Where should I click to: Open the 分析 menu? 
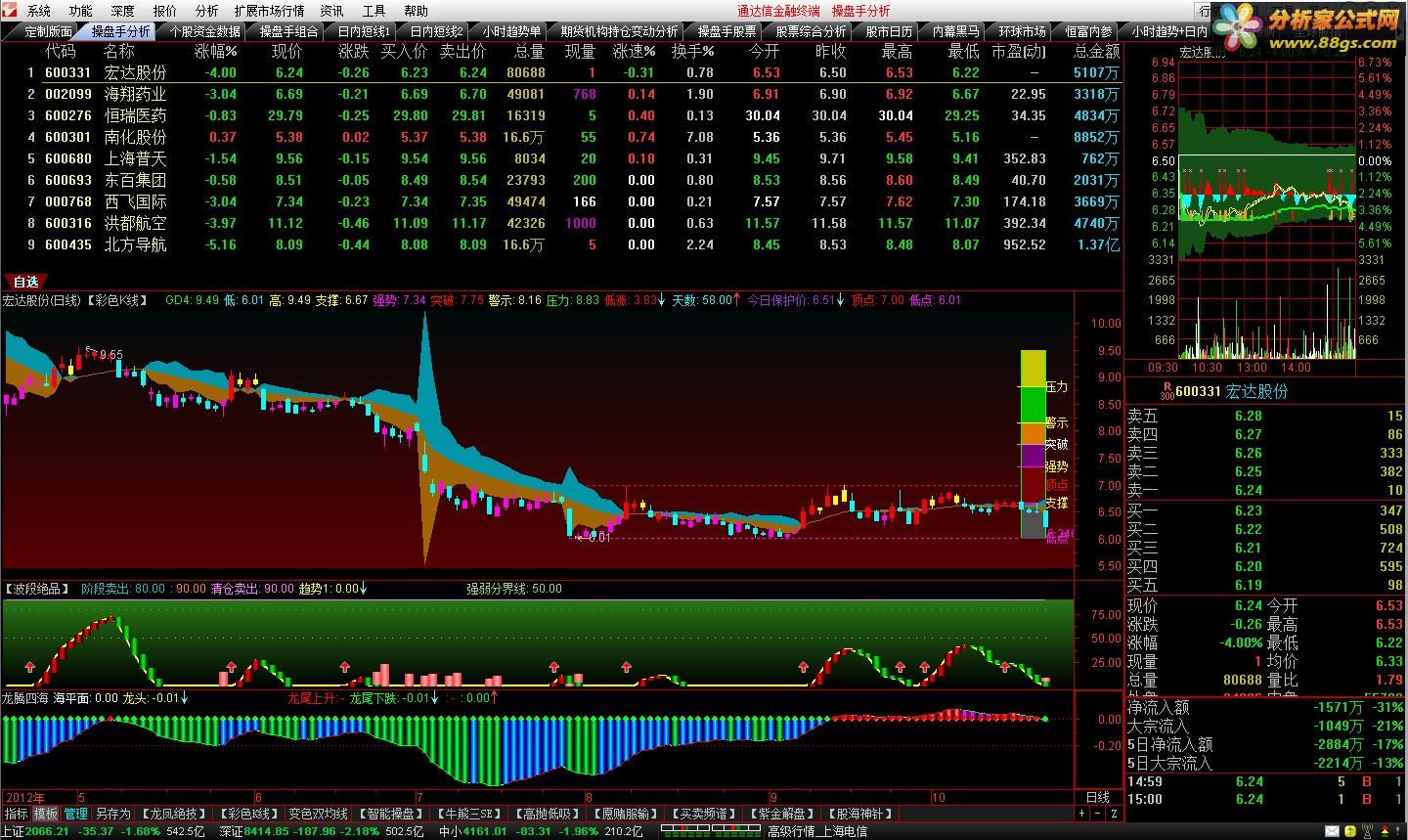pyautogui.click(x=206, y=11)
